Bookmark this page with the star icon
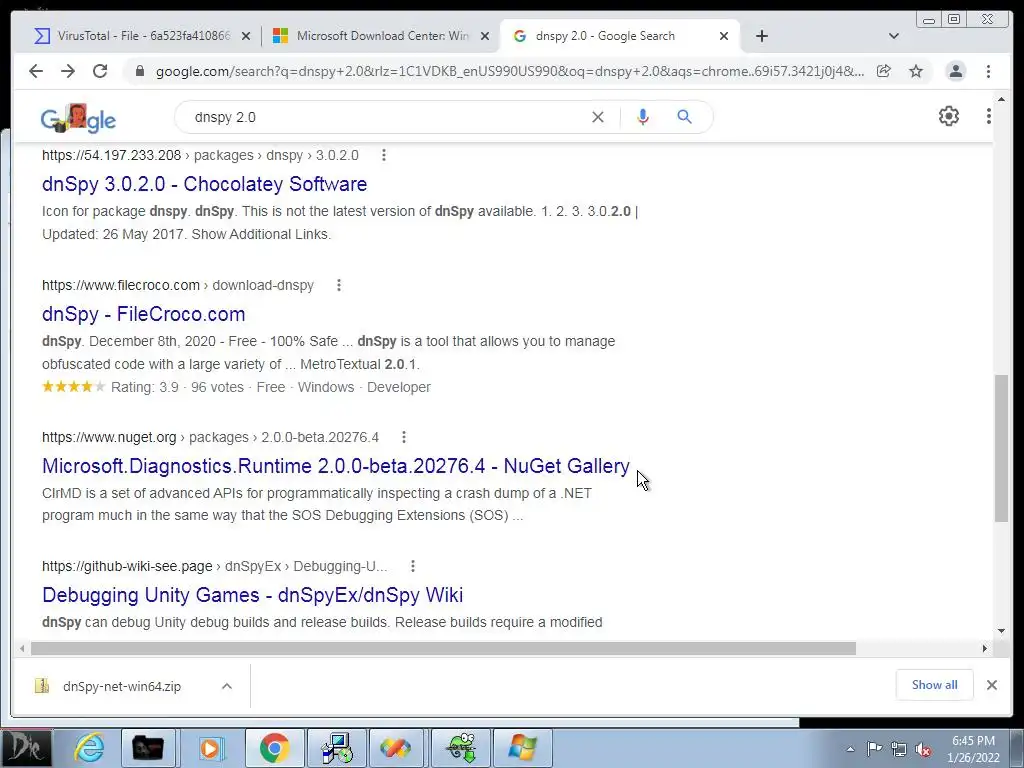This screenshot has height=768, width=1024. (916, 71)
